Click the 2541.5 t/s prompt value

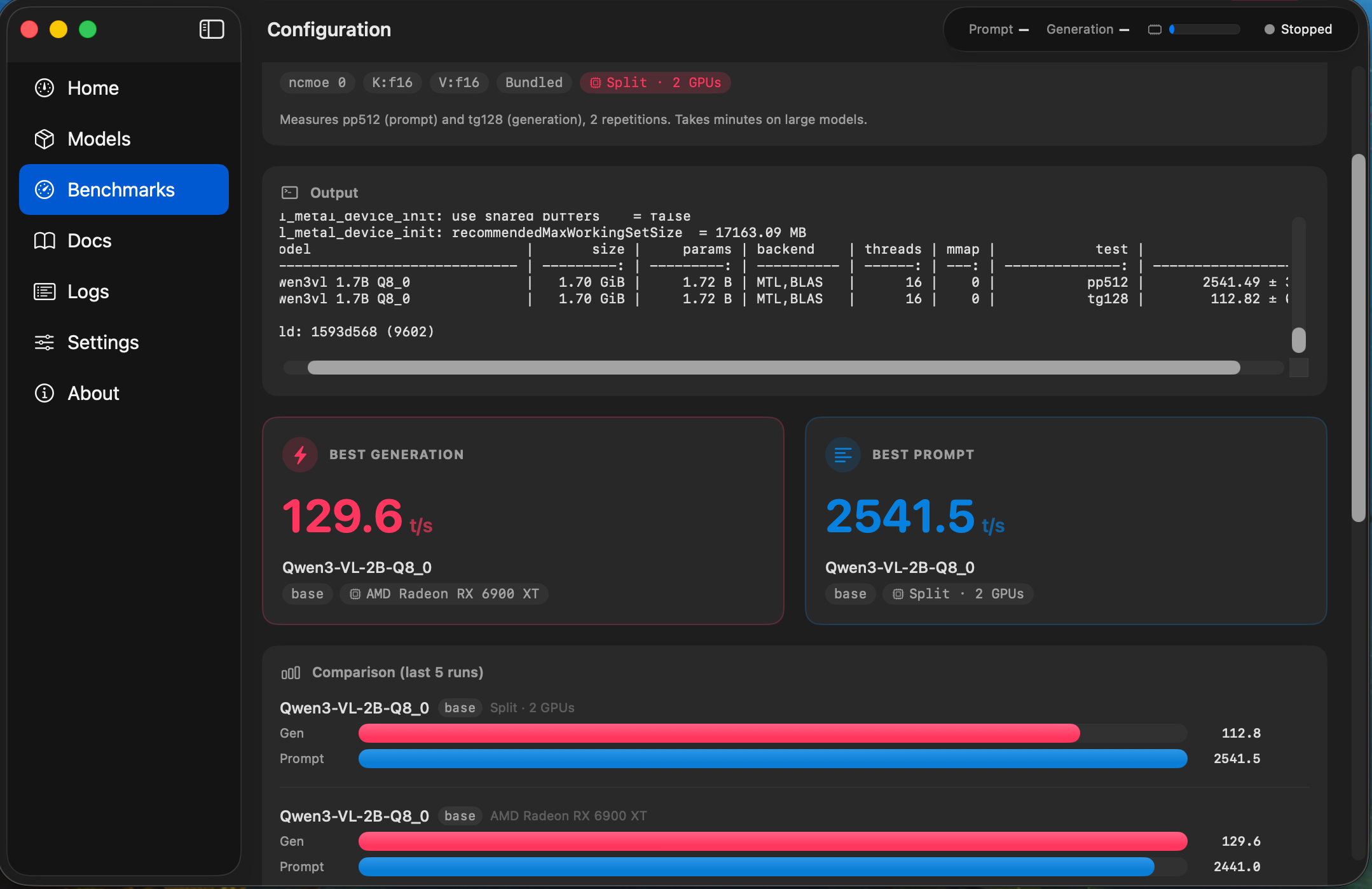point(915,516)
